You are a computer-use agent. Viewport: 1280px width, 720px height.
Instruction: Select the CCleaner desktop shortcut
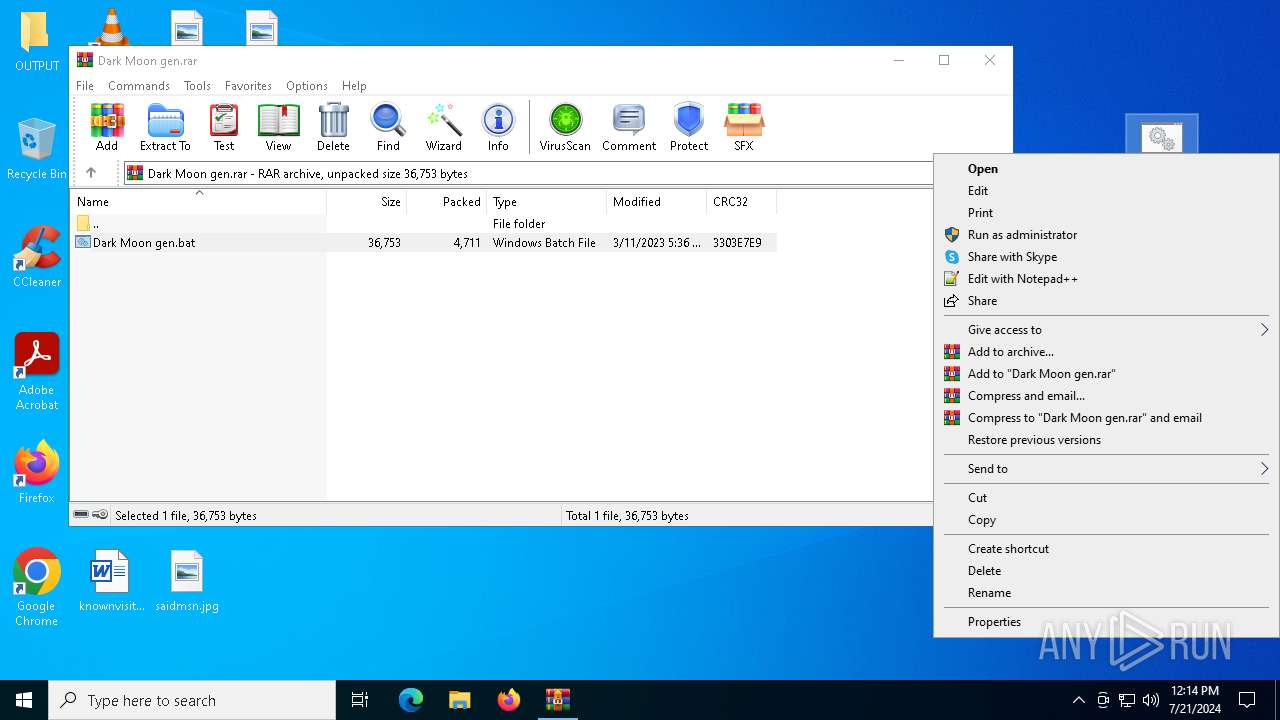click(x=37, y=257)
